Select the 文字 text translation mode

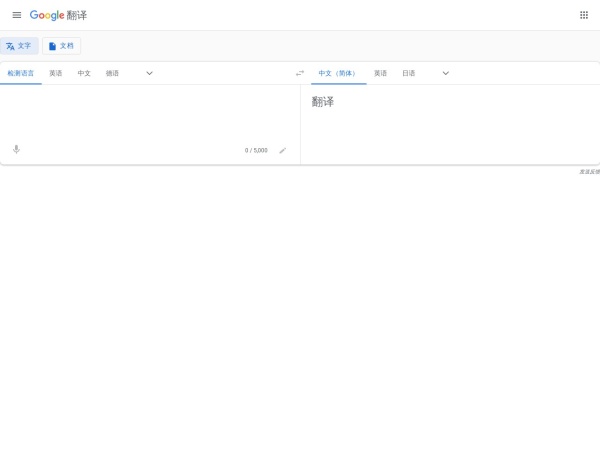[19, 46]
